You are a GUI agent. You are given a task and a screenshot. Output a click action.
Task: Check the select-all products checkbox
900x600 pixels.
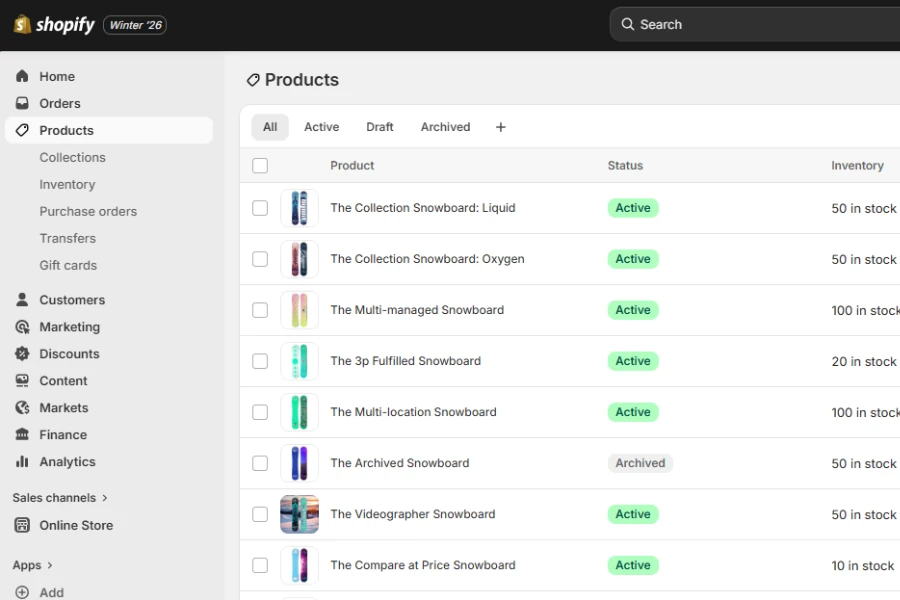click(x=260, y=165)
